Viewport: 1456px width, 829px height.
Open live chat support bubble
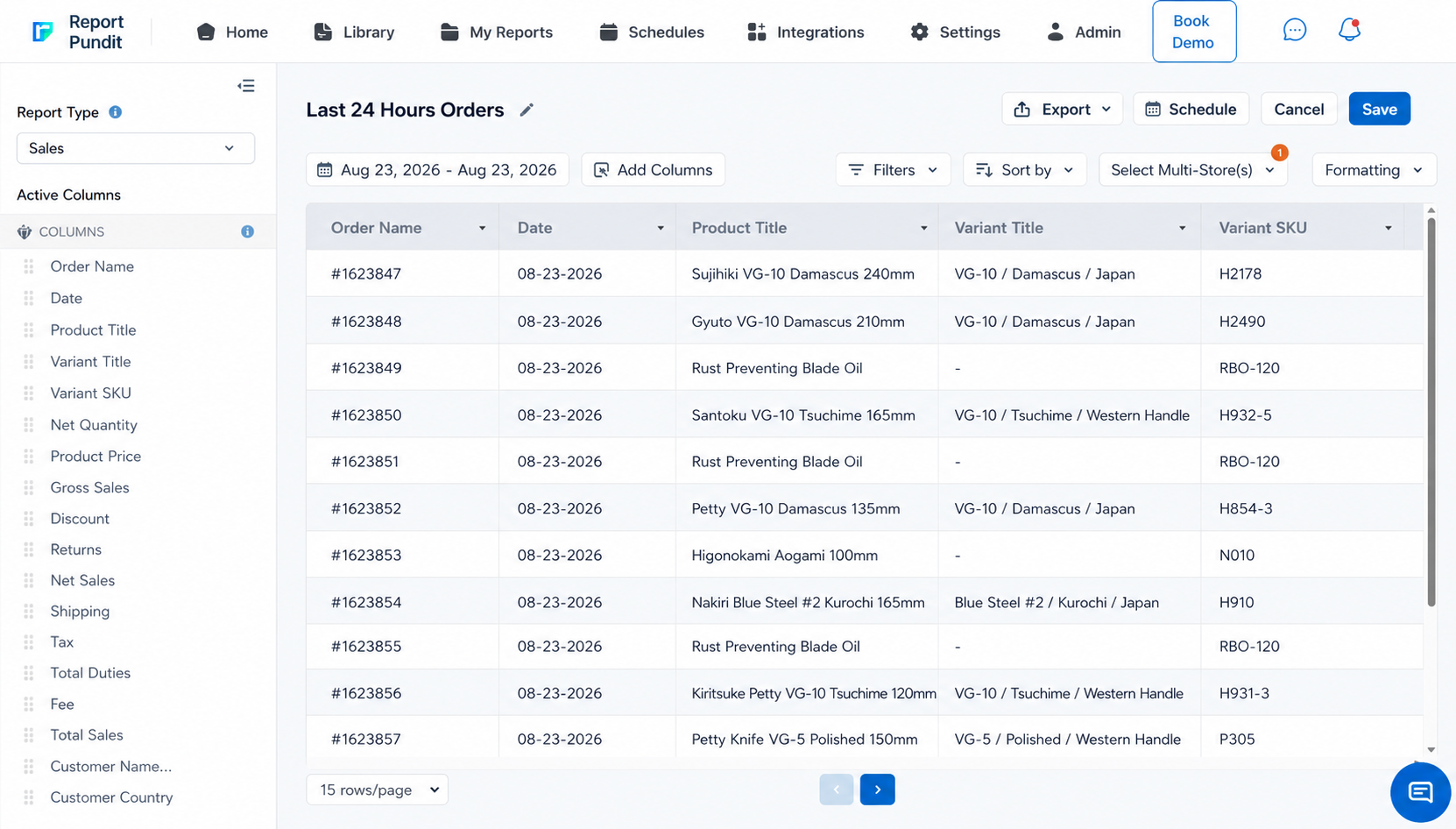click(x=1420, y=792)
